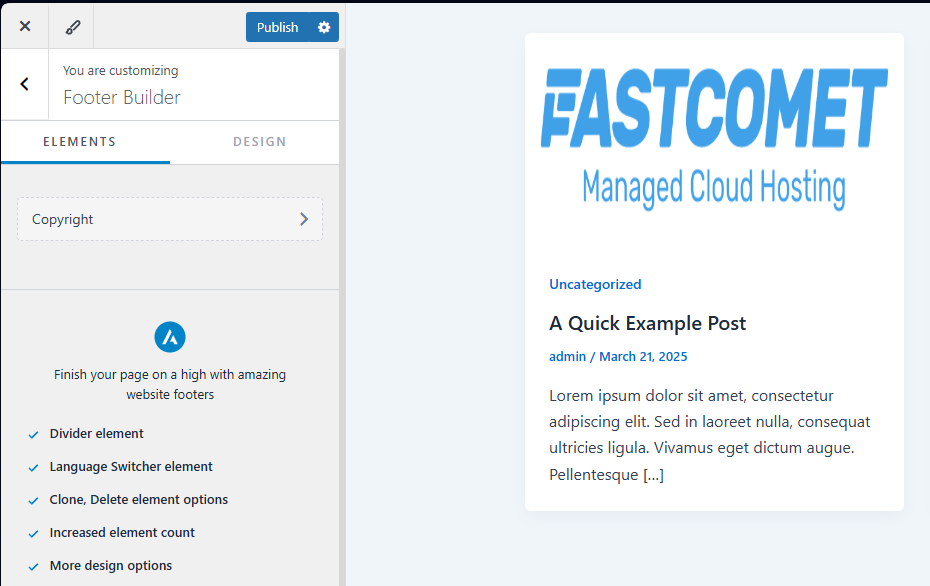Switch to the Elements tab
The width and height of the screenshot is (930, 586).
pyautogui.click(x=80, y=142)
